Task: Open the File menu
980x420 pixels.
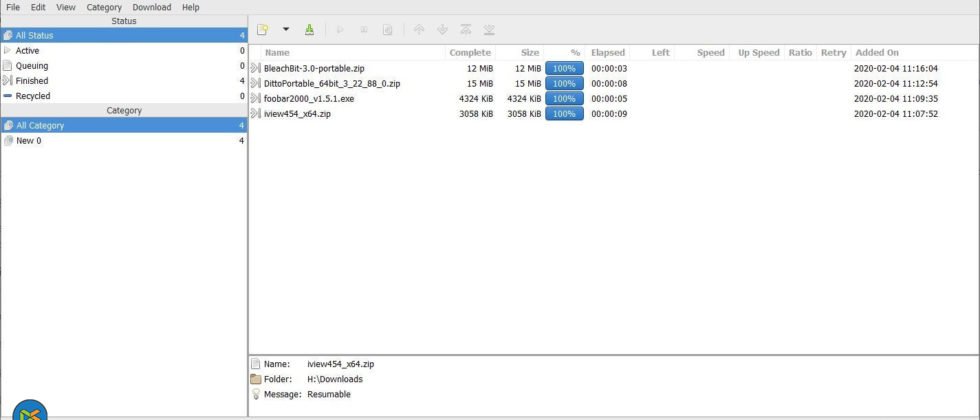Action: tap(12, 8)
